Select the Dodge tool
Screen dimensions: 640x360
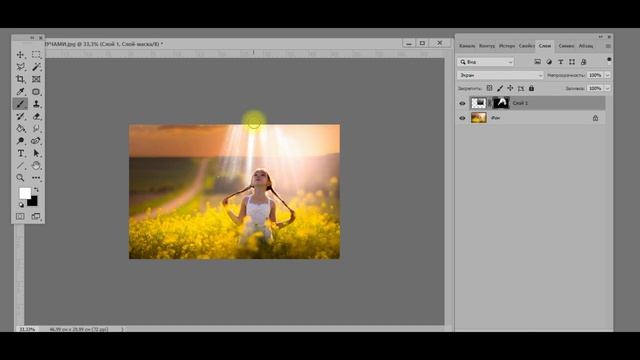(20, 141)
